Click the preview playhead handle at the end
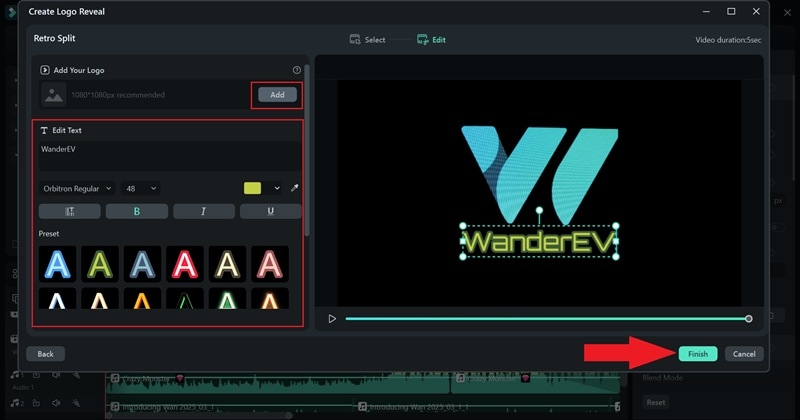The height and width of the screenshot is (420, 800). click(748, 319)
